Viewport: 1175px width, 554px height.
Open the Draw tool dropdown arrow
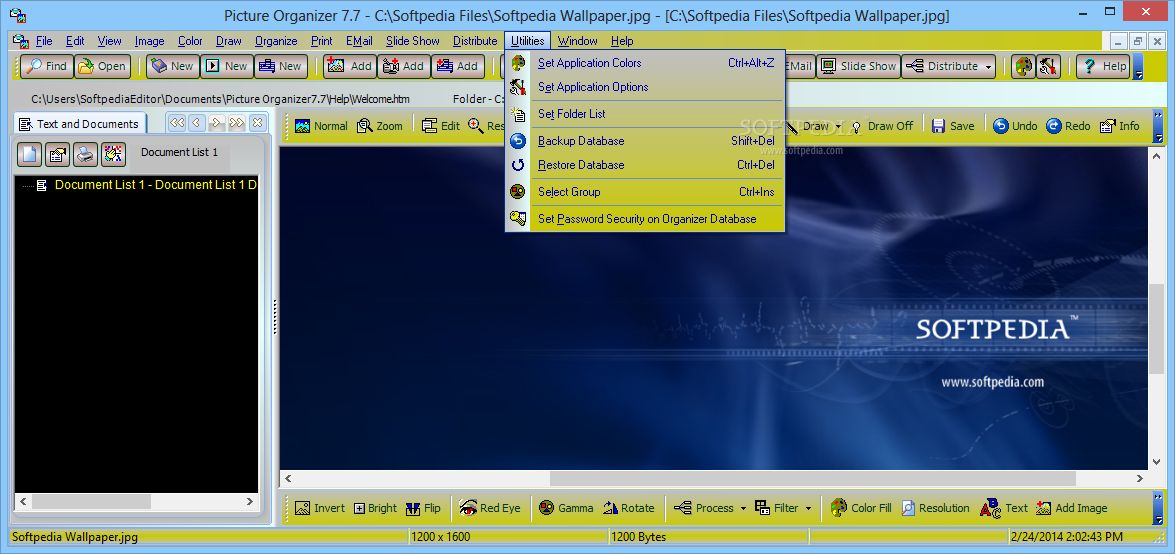click(x=838, y=126)
